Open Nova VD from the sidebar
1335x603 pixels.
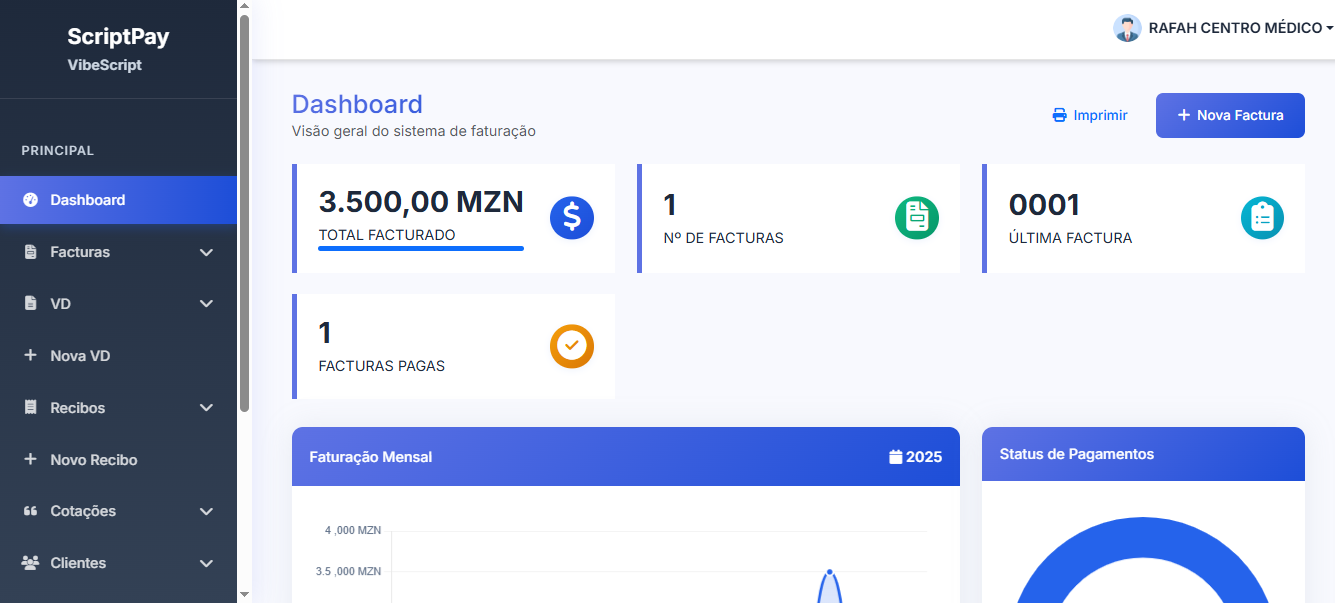(x=80, y=356)
